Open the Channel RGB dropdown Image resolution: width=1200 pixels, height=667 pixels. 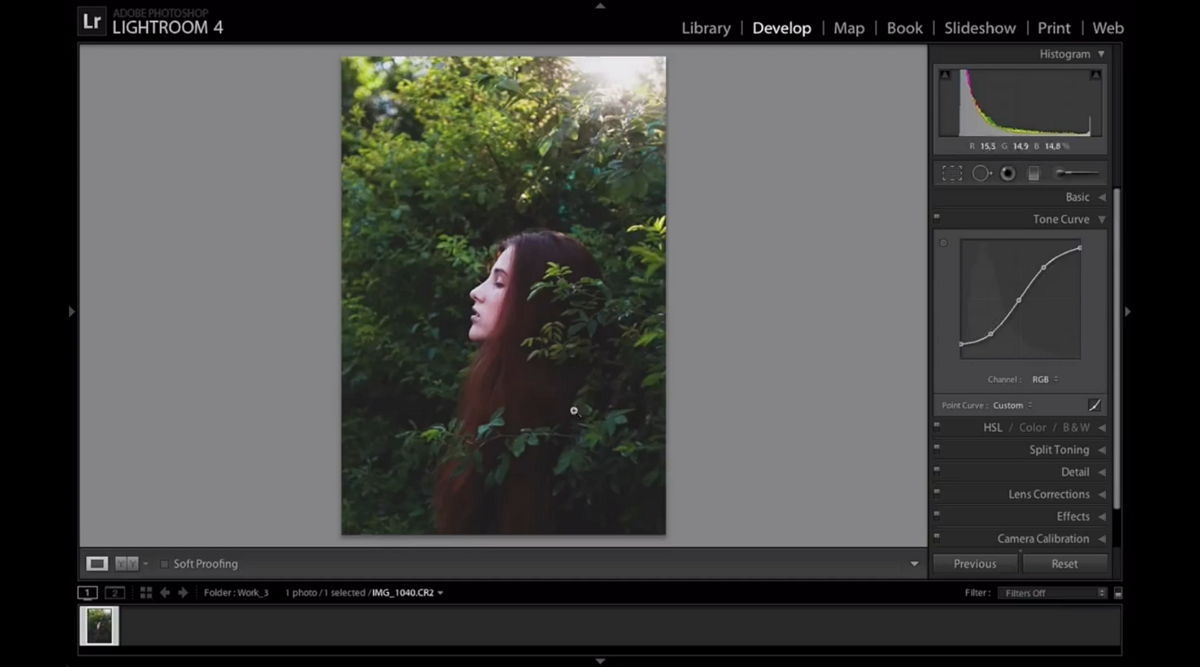click(1045, 380)
